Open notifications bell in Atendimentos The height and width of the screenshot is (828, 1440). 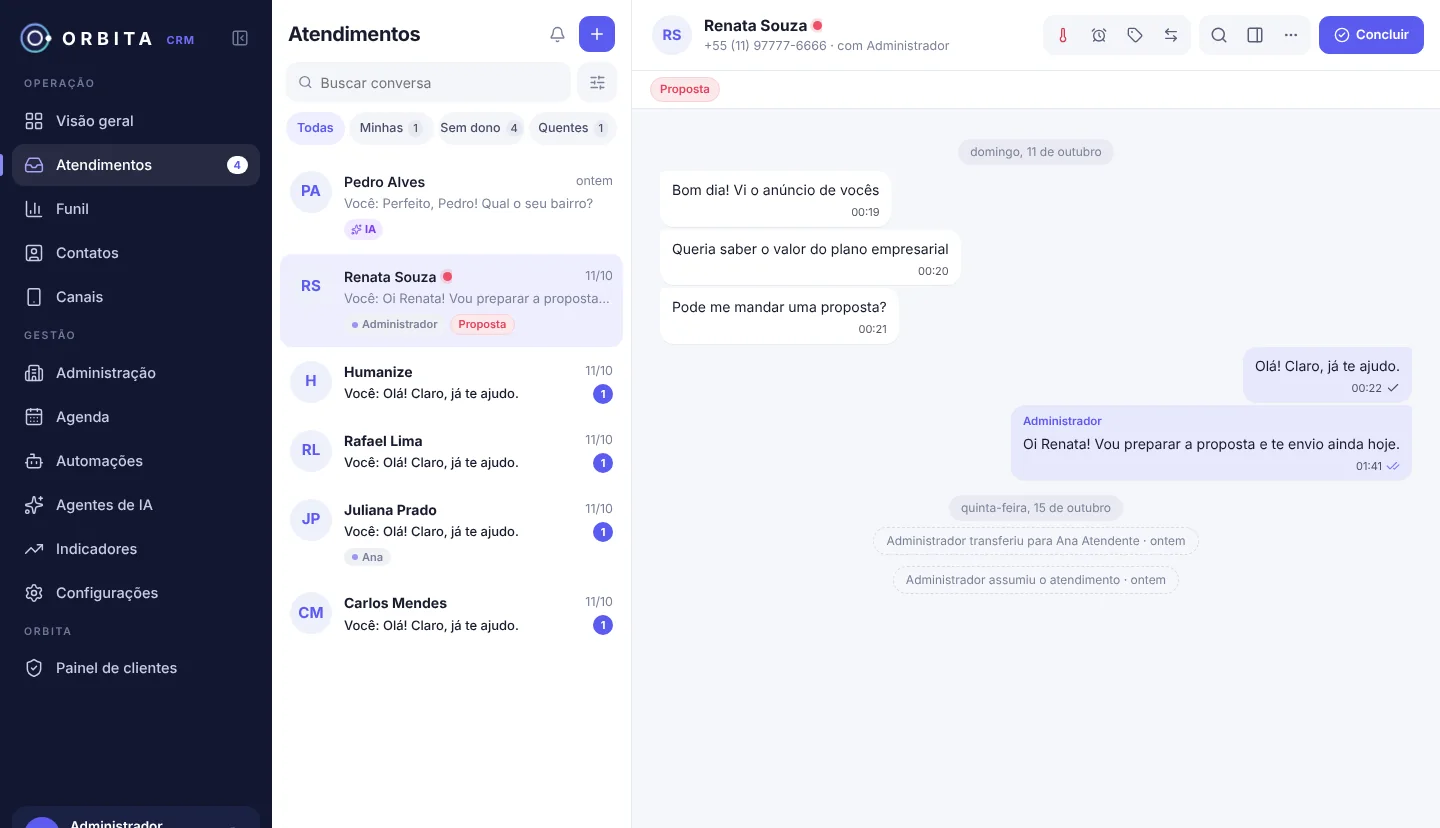tap(558, 34)
